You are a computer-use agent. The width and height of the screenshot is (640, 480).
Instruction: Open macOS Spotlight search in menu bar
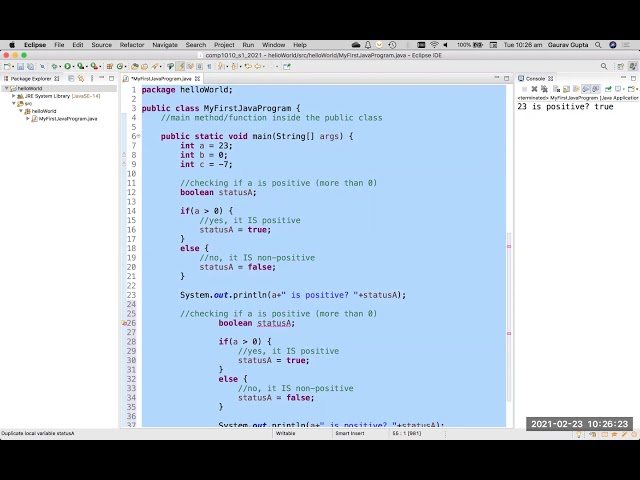(598, 45)
